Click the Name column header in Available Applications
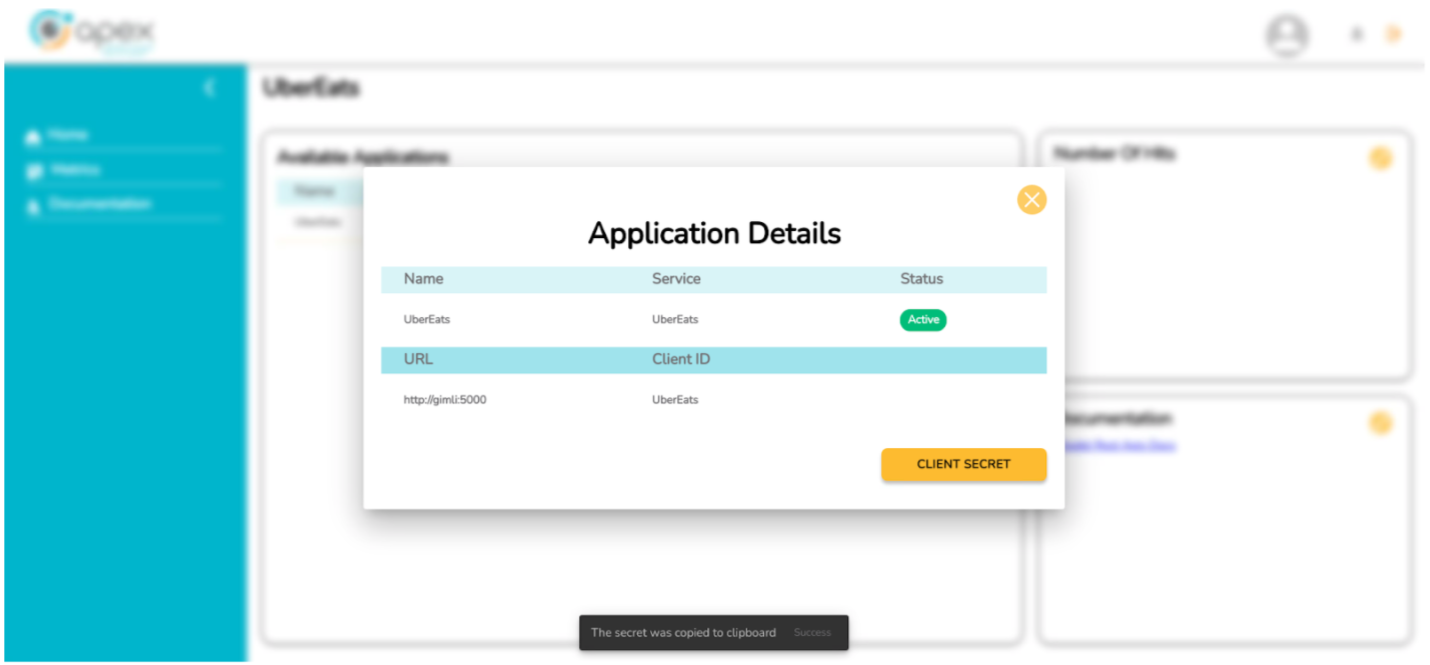The image size is (1430, 665). (x=313, y=191)
